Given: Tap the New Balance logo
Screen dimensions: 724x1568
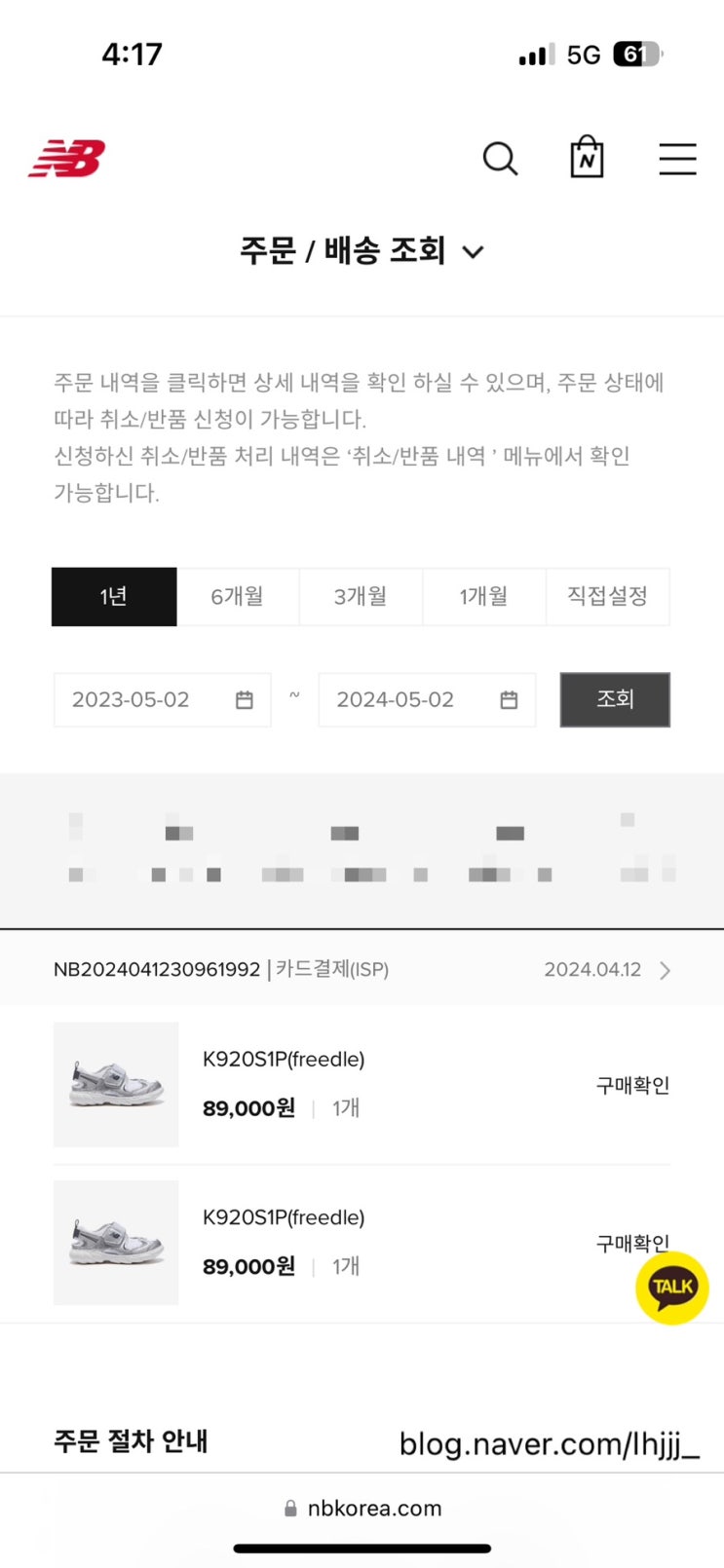Looking at the screenshot, I should click(x=66, y=159).
